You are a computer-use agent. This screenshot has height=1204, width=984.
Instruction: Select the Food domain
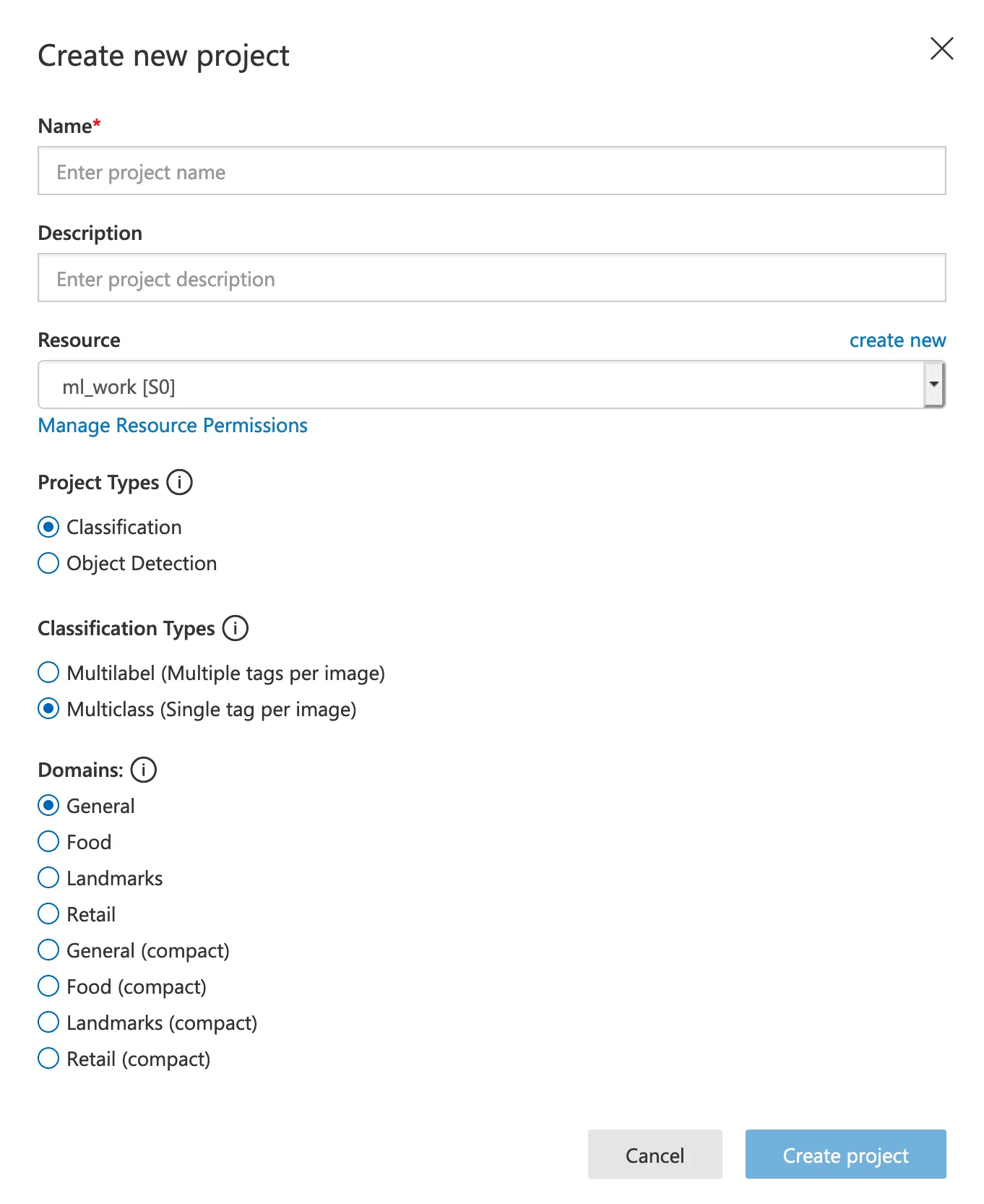coord(48,842)
